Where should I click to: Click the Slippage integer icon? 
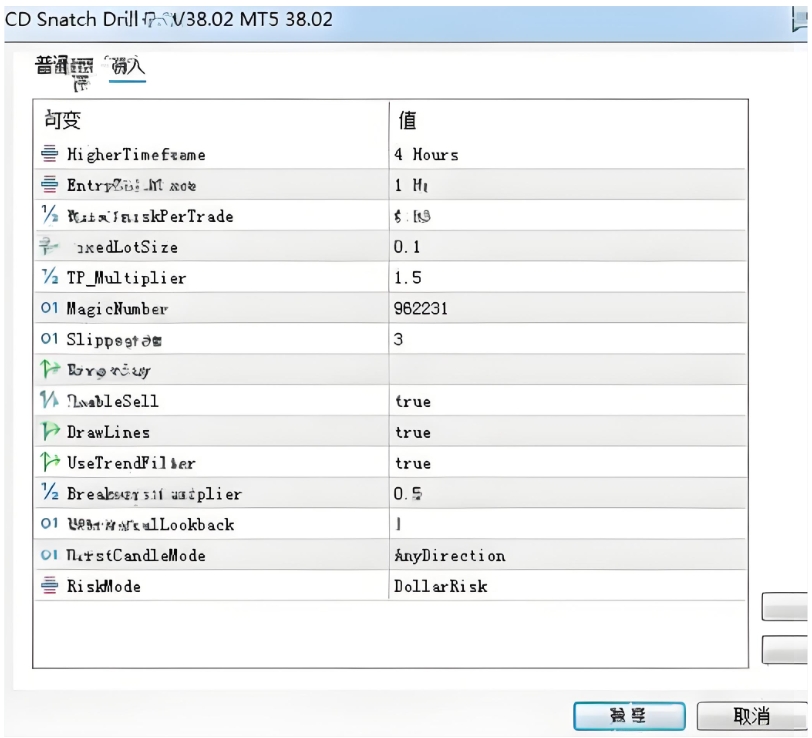click(50, 340)
